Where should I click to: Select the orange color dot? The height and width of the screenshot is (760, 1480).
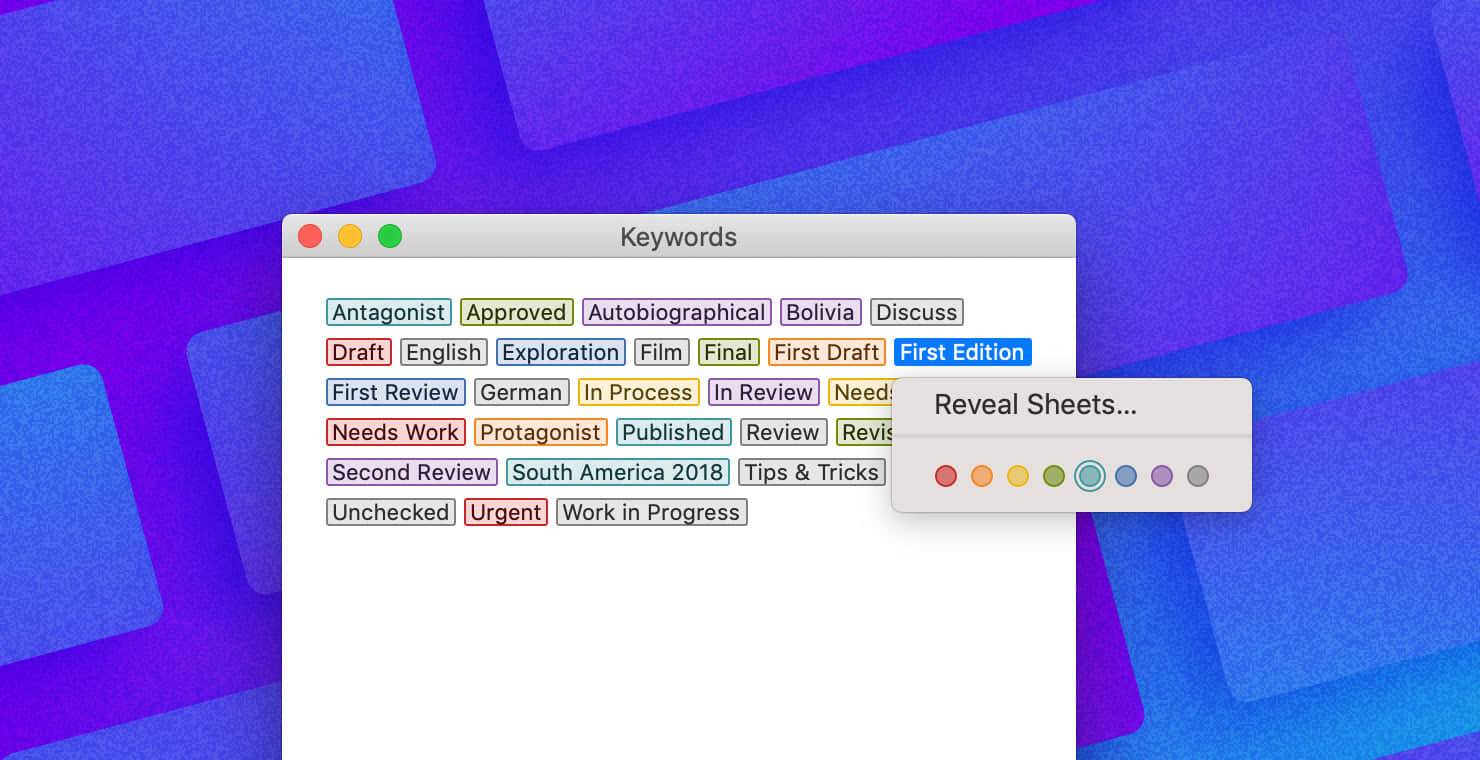pyautogui.click(x=982, y=476)
